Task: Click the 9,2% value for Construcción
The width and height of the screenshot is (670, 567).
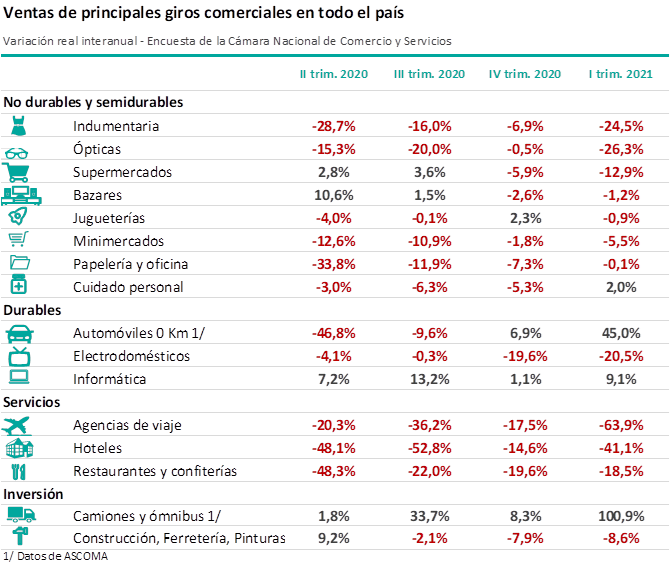Action: [x=334, y=538]
